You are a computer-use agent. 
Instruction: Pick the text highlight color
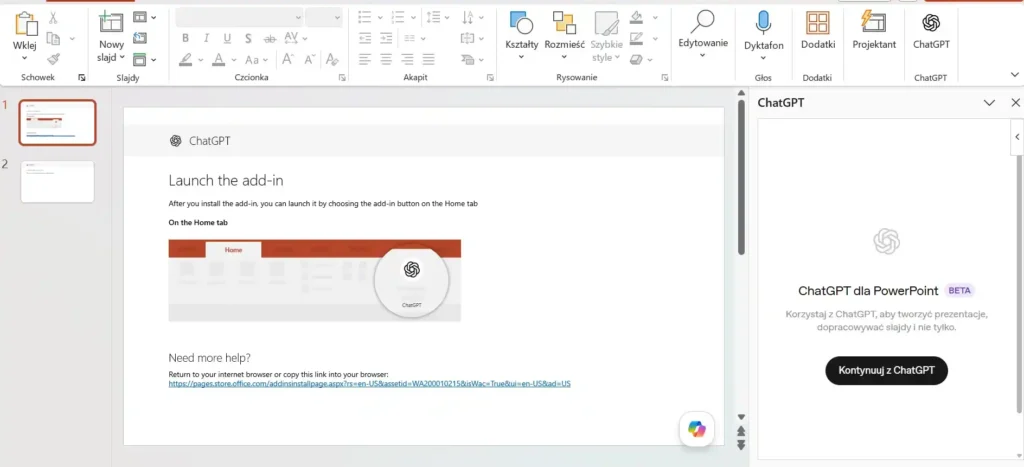click(x=186, y=59)
